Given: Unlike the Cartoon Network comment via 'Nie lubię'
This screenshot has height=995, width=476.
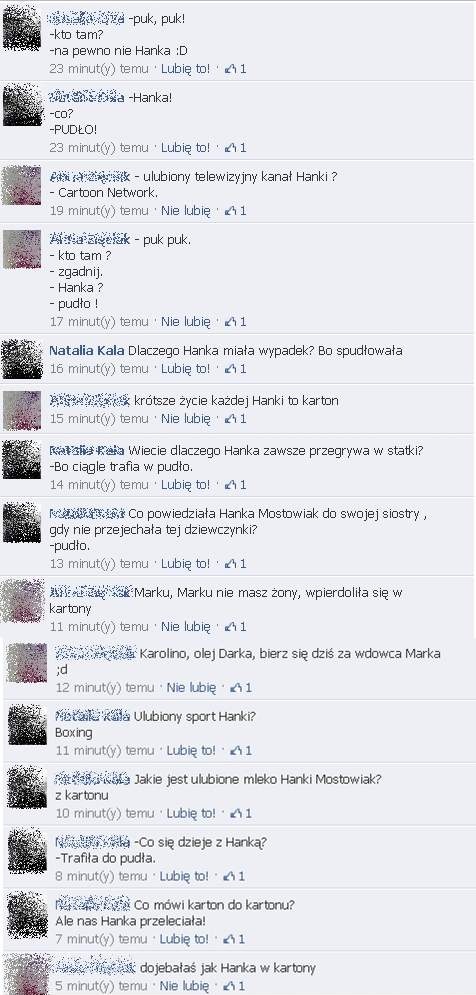Looking at the screenshot, I should tap(185, 210).
